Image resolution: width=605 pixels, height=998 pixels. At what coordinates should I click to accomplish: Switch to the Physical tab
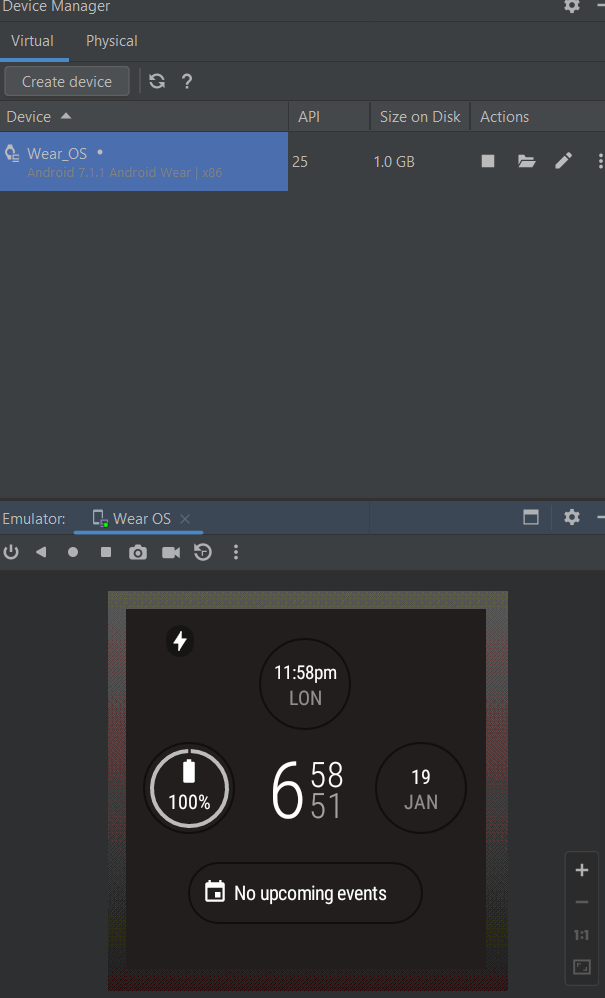click(111, 41)
